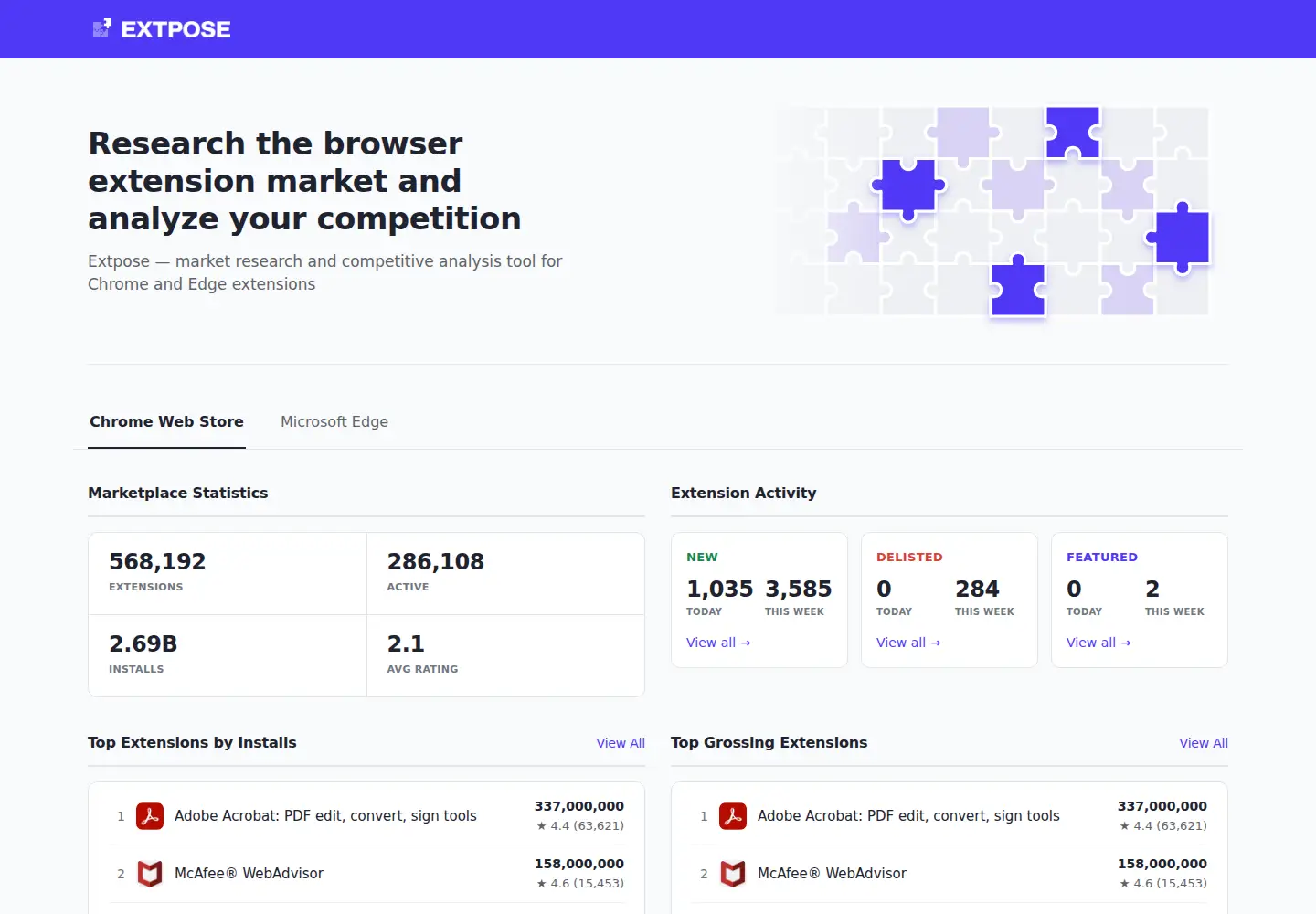This screenshot has width=1316, height=914.
Task: Click McAfee WebAdvisor icon in Top Grossing Extensions
Action: pos(733,874)
